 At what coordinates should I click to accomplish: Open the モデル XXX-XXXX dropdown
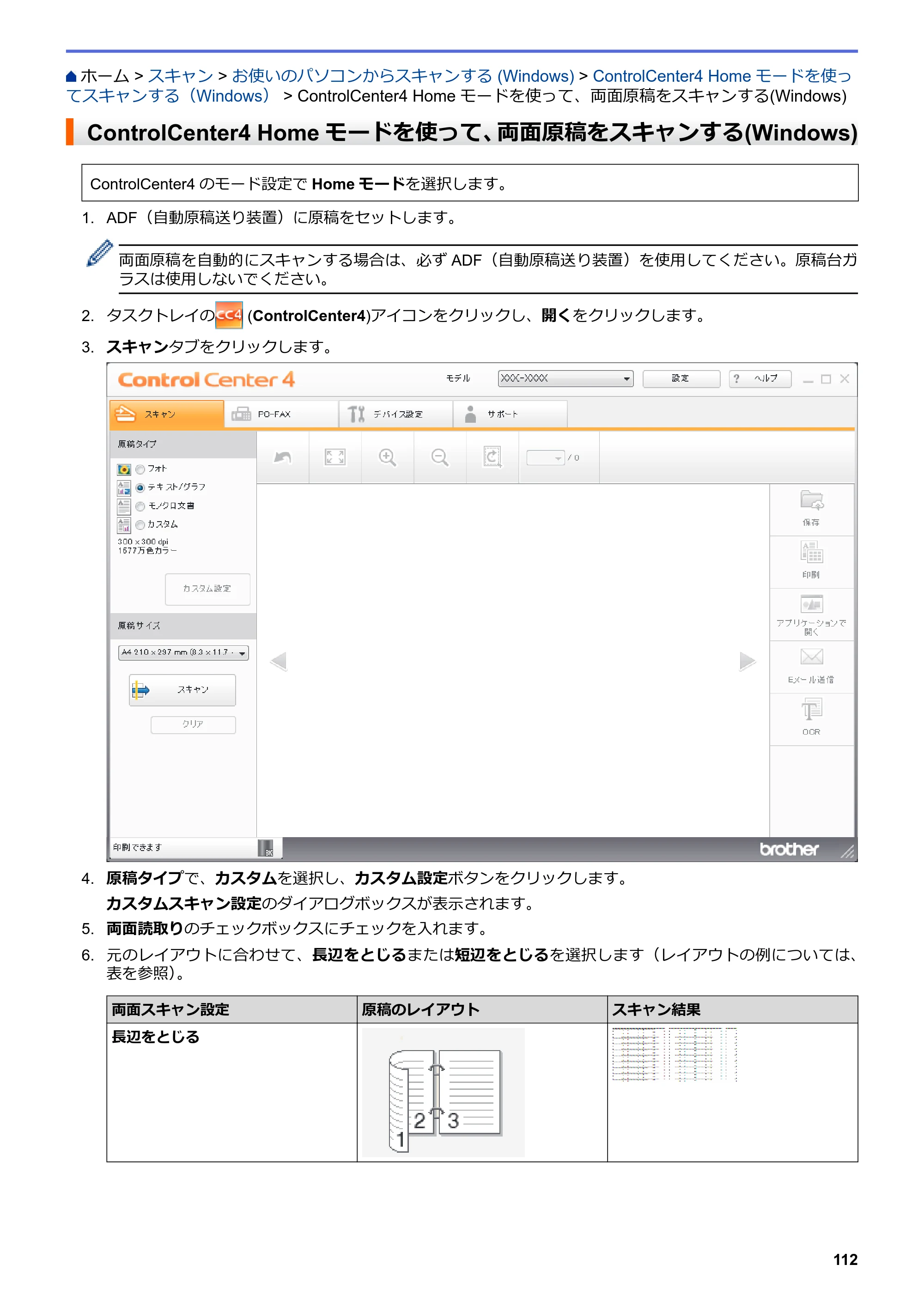565,378
